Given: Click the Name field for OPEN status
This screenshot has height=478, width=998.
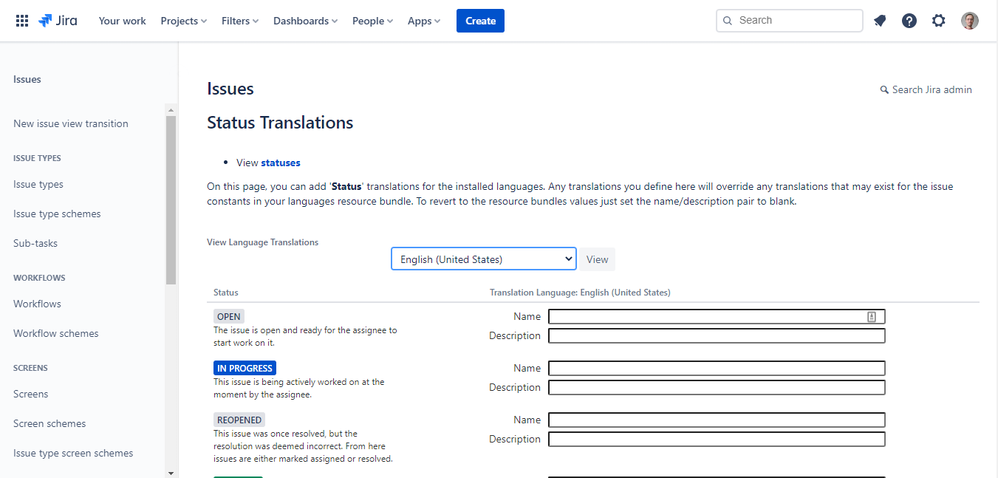Looking at the screenshot, I should point(717,317).
